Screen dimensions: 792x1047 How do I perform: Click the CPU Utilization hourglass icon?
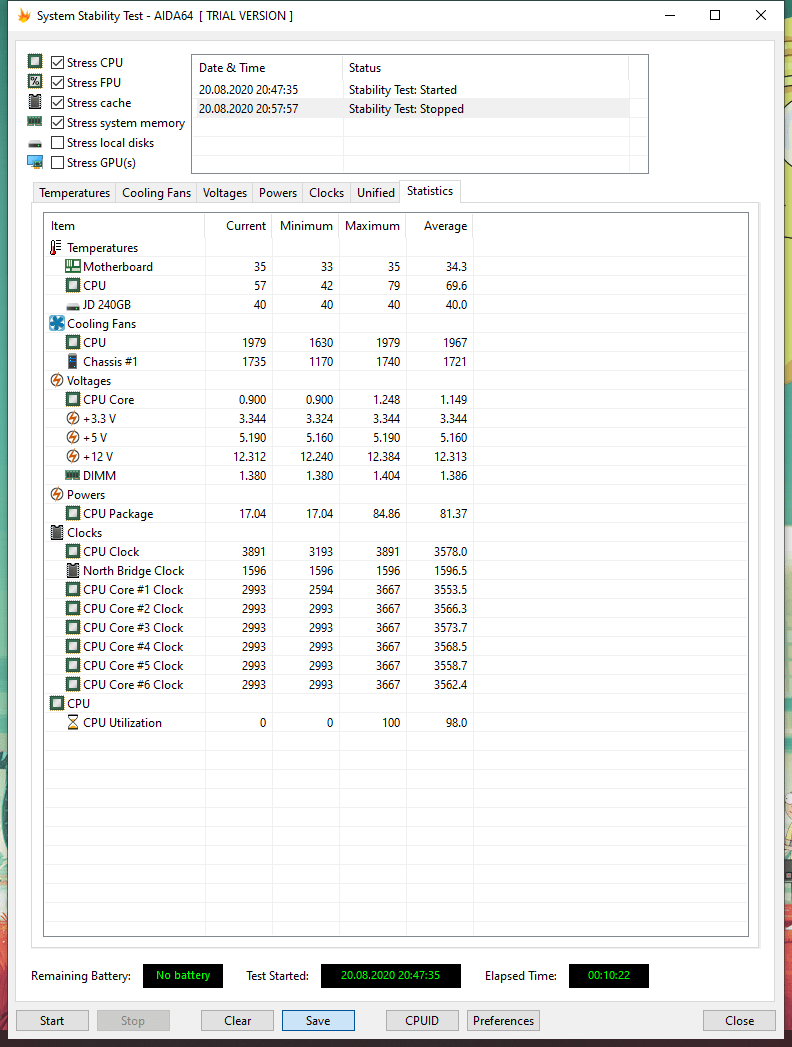coord(73,722)
